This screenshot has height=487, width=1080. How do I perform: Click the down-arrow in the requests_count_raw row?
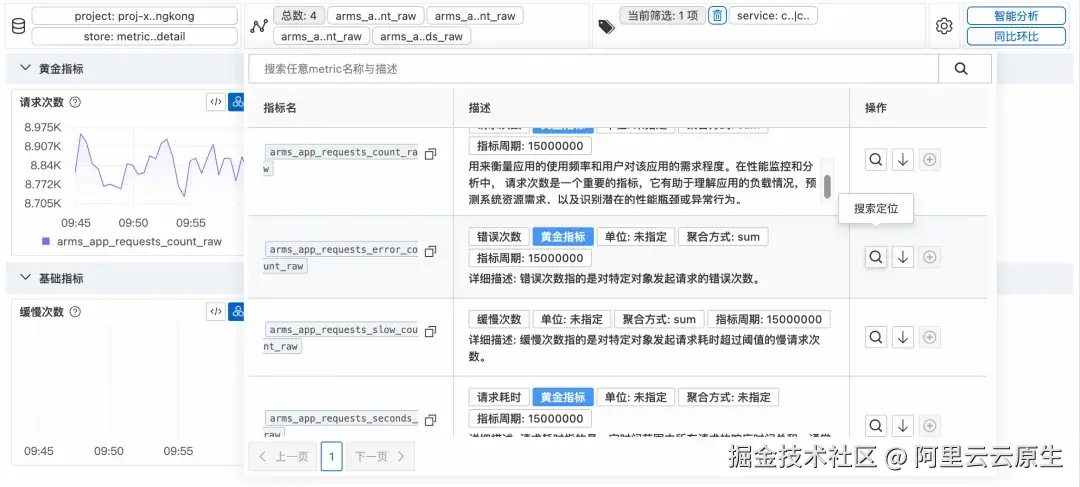pyautogui.click(x=903, y=160)
